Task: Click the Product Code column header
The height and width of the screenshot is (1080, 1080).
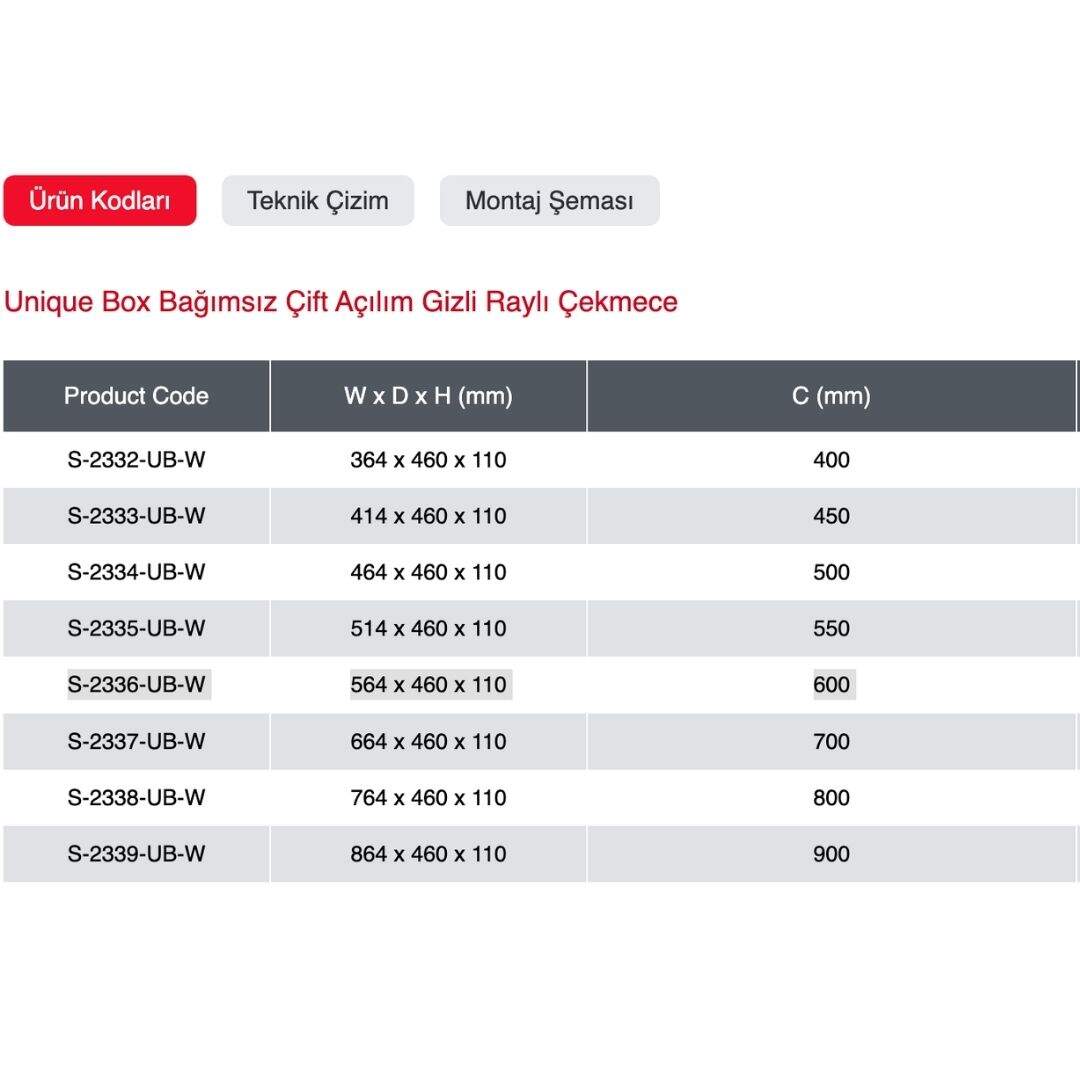Action: [136, 396]
